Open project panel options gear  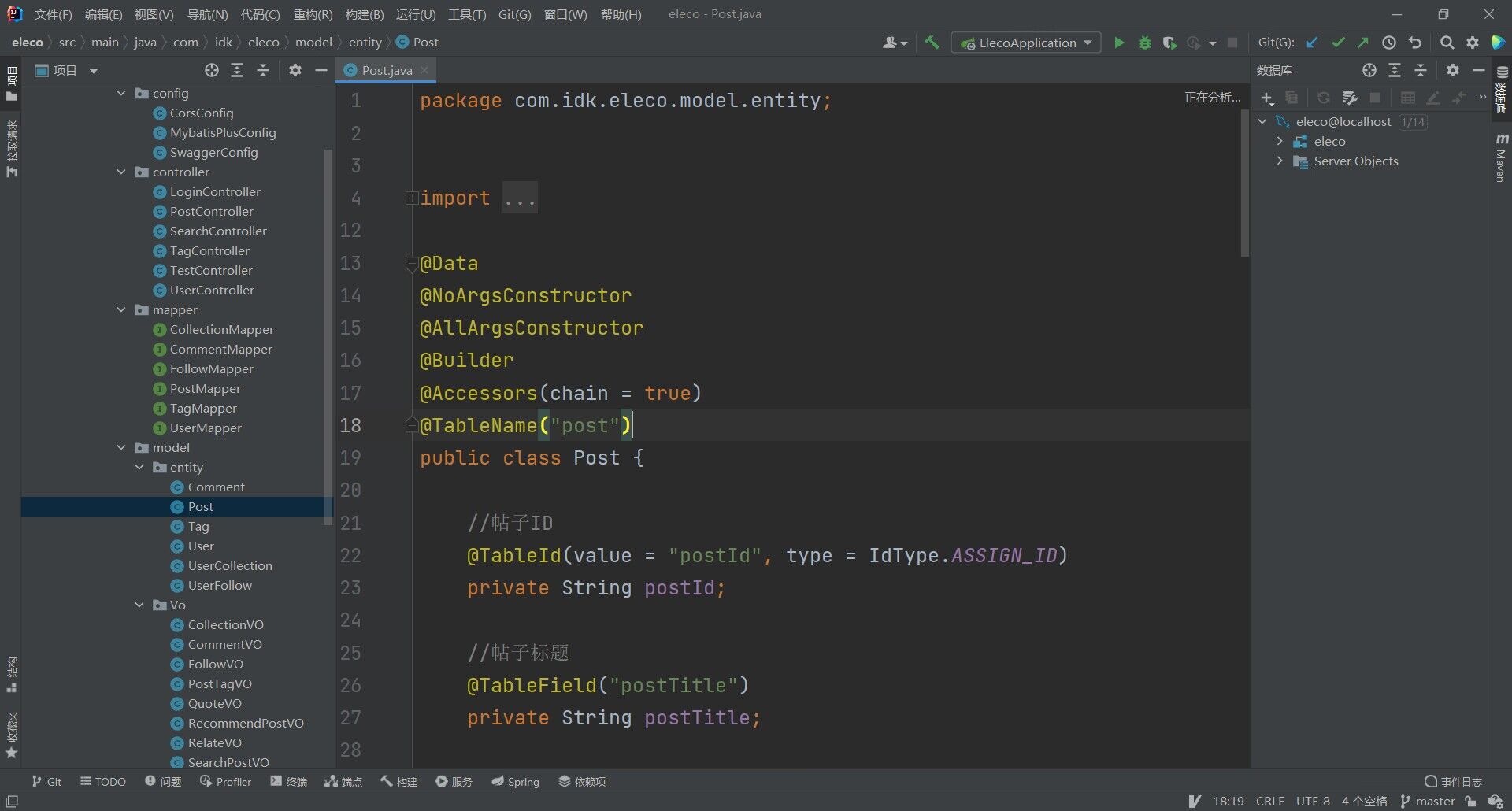click(x=295, y=70)
